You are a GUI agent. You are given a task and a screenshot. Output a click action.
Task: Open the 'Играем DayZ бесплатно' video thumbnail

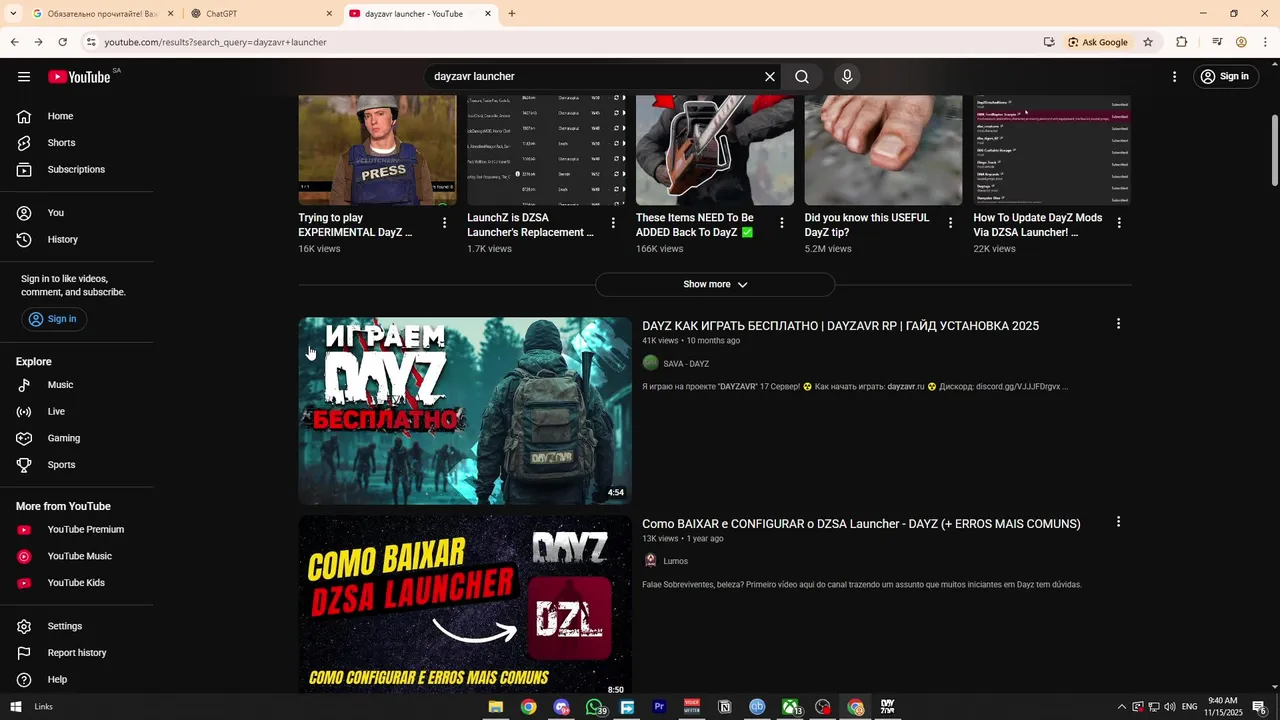pos(465,411)
